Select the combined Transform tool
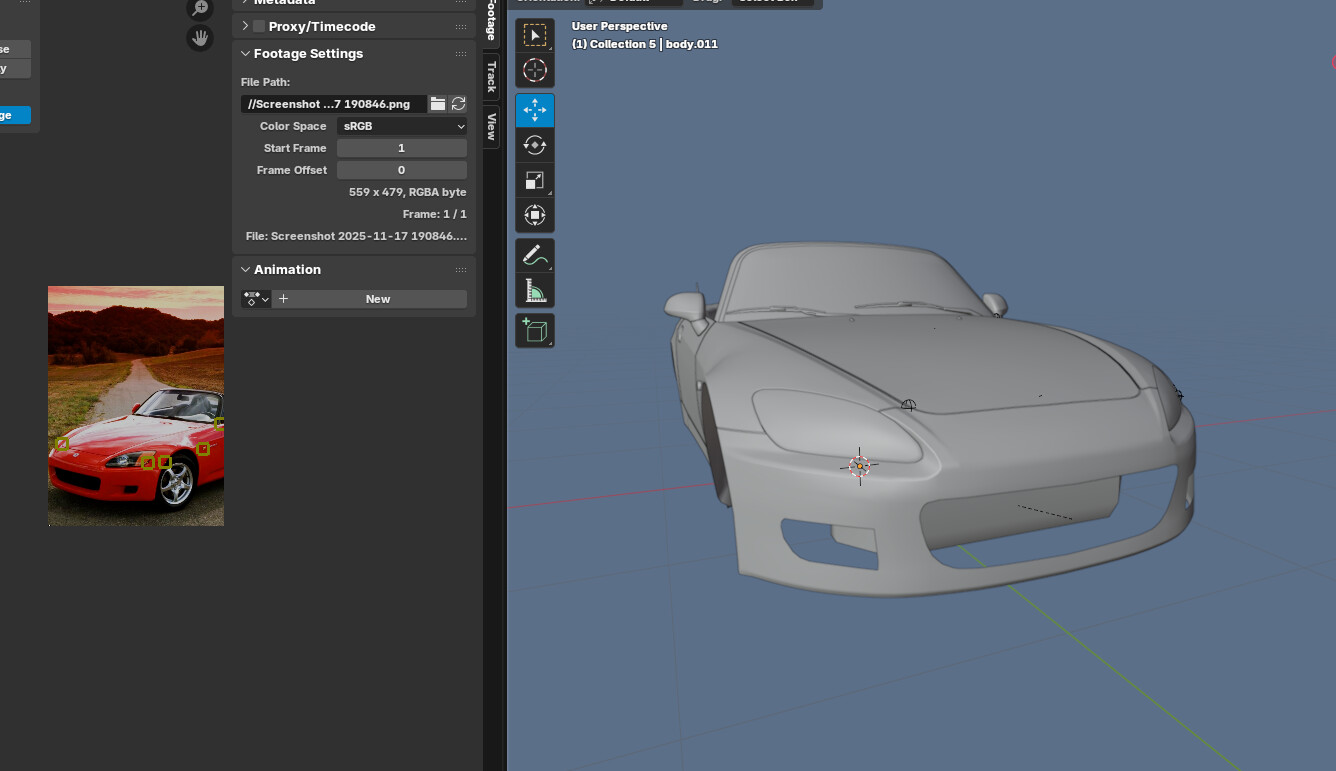Viewport: 1336px width, 771px height. [535, 215]
